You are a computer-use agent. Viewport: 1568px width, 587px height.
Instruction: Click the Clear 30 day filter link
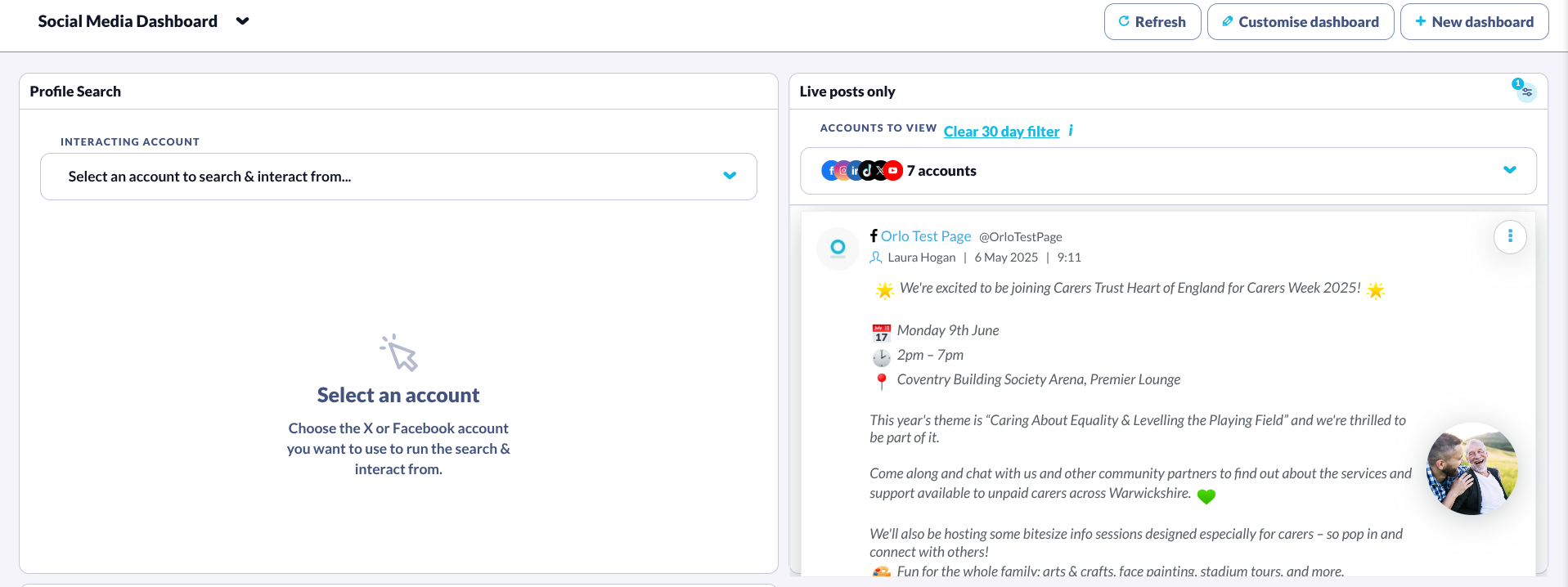(x=1001, y=132)
